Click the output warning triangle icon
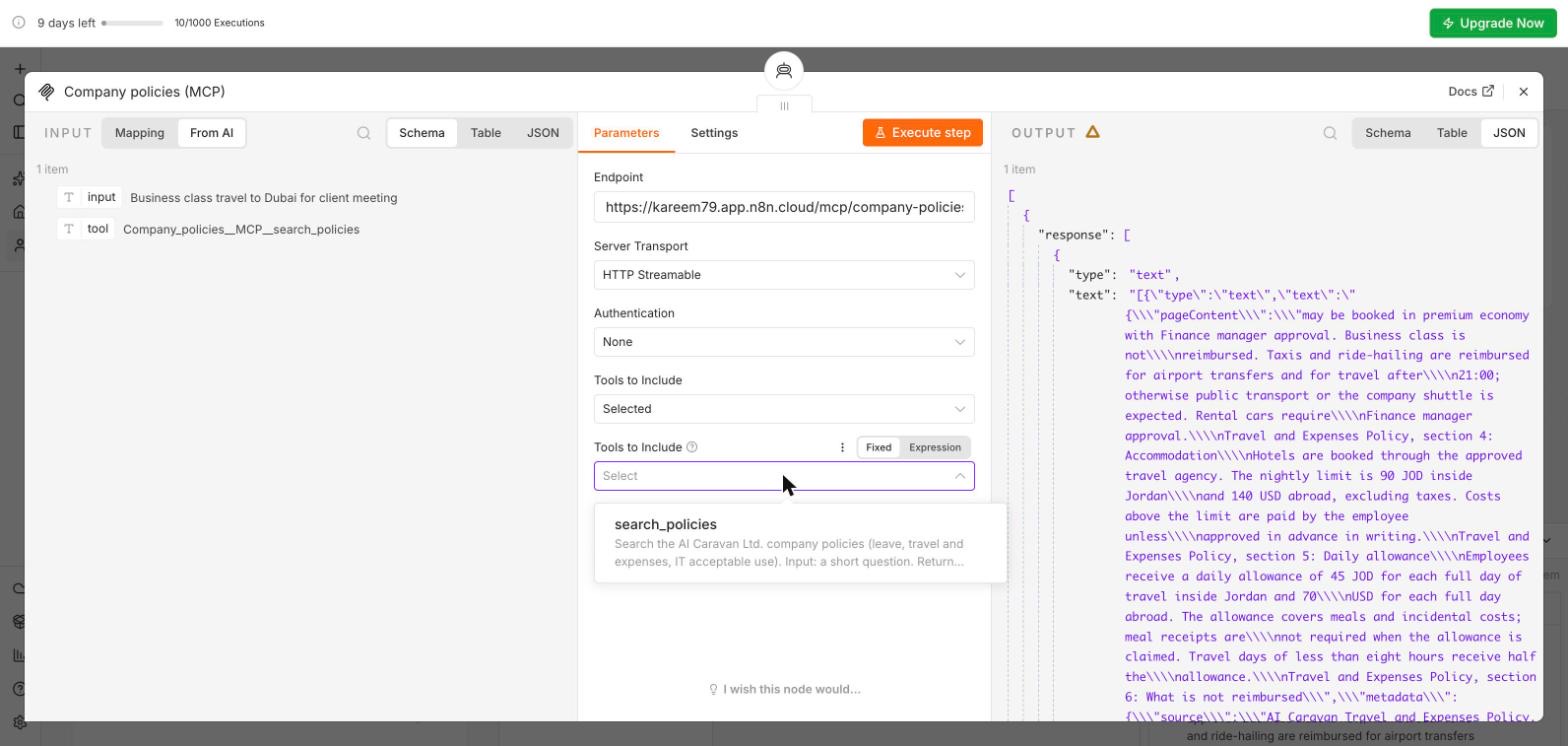 pos(1093,132)
